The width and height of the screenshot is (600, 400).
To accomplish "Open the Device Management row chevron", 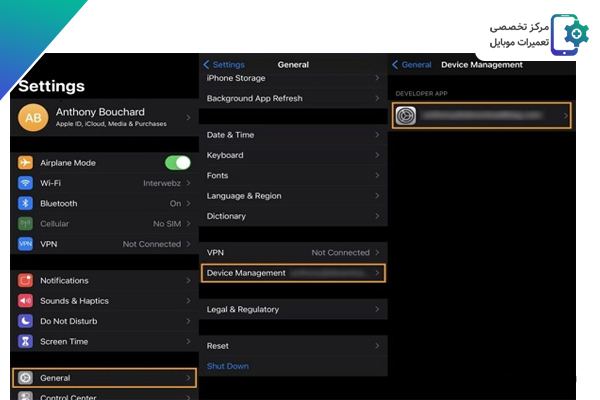I will pyautogui.click(x=377, y=273).
